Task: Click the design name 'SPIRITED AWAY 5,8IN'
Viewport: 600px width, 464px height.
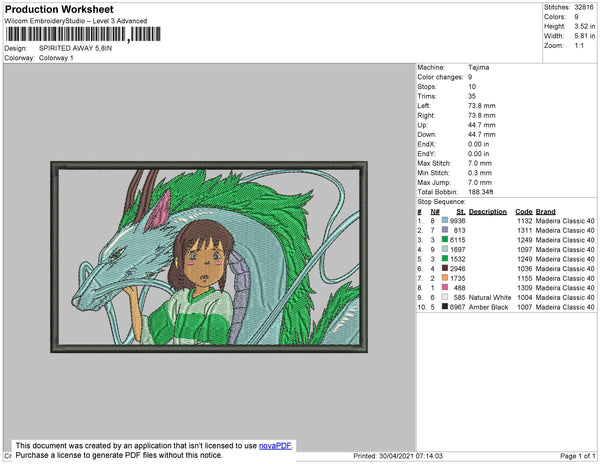Action: coord(75,48)
